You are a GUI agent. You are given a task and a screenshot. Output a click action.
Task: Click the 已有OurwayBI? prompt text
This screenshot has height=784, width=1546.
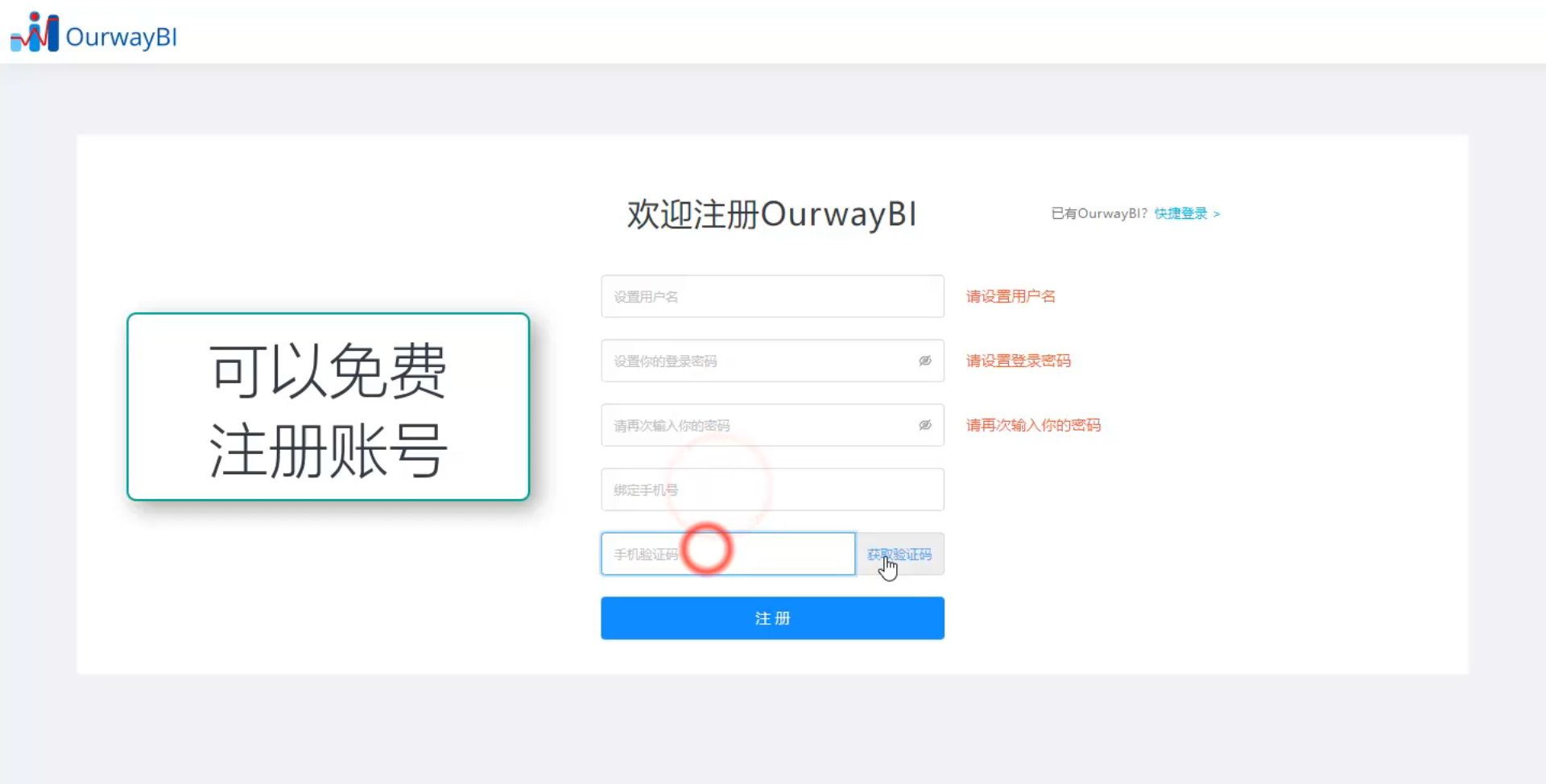point(1099,213)
